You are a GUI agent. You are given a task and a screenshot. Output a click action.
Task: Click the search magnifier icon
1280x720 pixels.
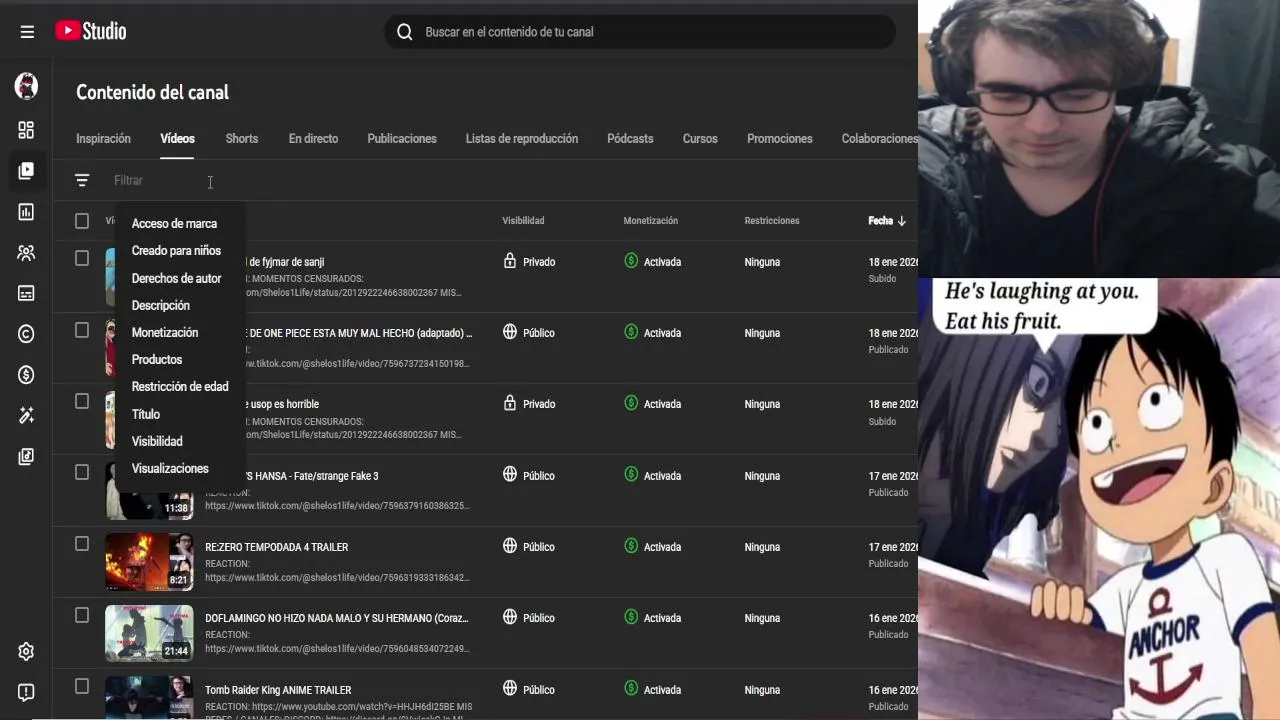[x=405, y=32]
